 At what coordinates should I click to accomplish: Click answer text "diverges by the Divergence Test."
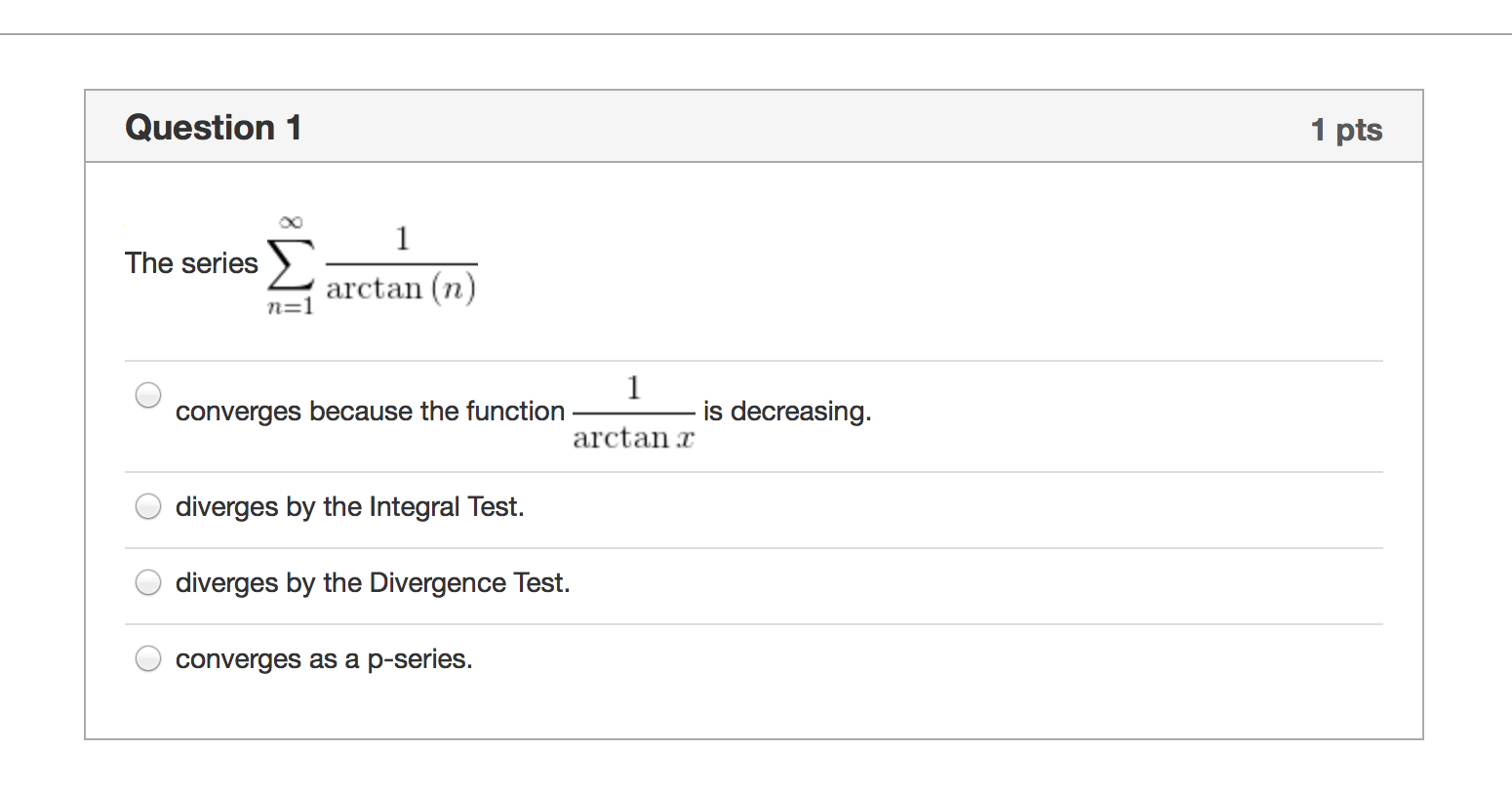pyautogui.click(x=373, y=583)
